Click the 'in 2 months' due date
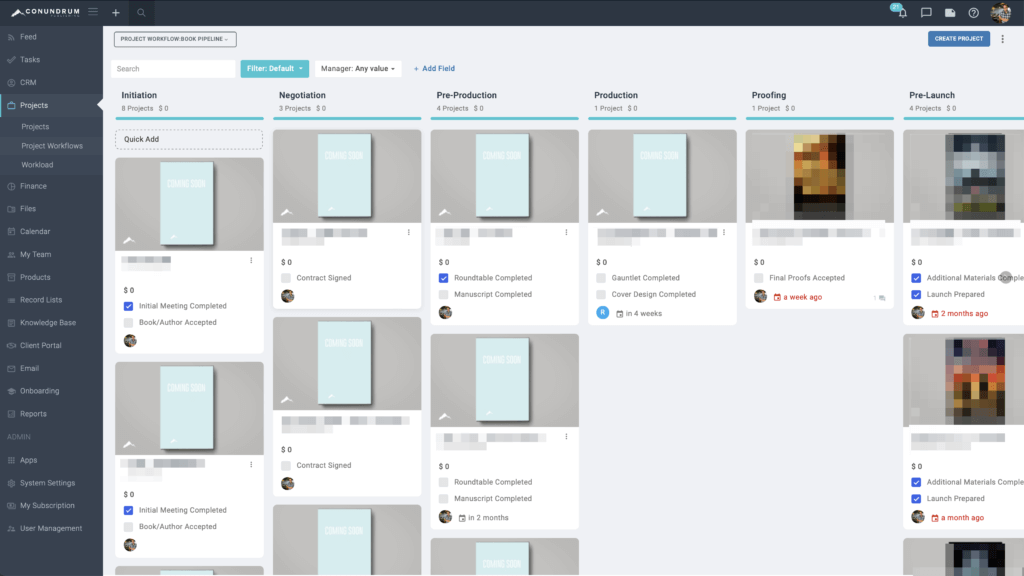 484,518
